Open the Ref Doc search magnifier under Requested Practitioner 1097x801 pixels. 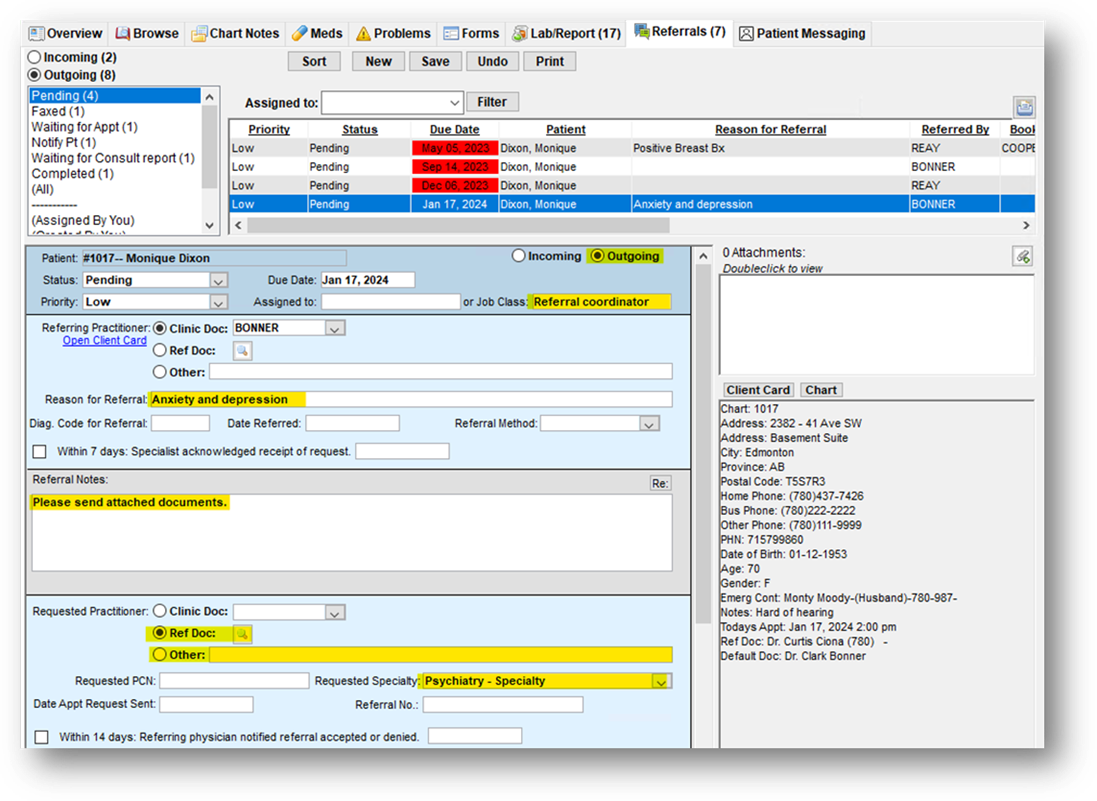click(240, 633)
